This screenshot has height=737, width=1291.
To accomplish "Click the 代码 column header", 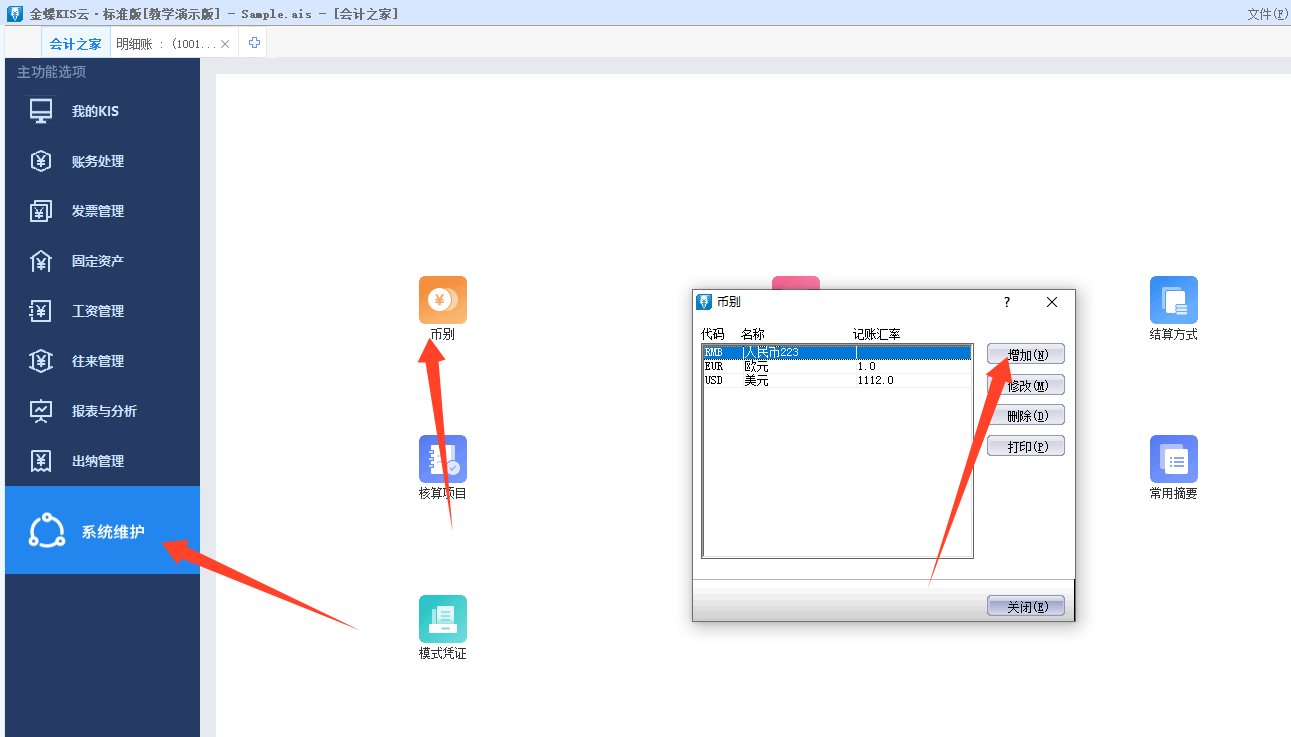I will (713, 334).
